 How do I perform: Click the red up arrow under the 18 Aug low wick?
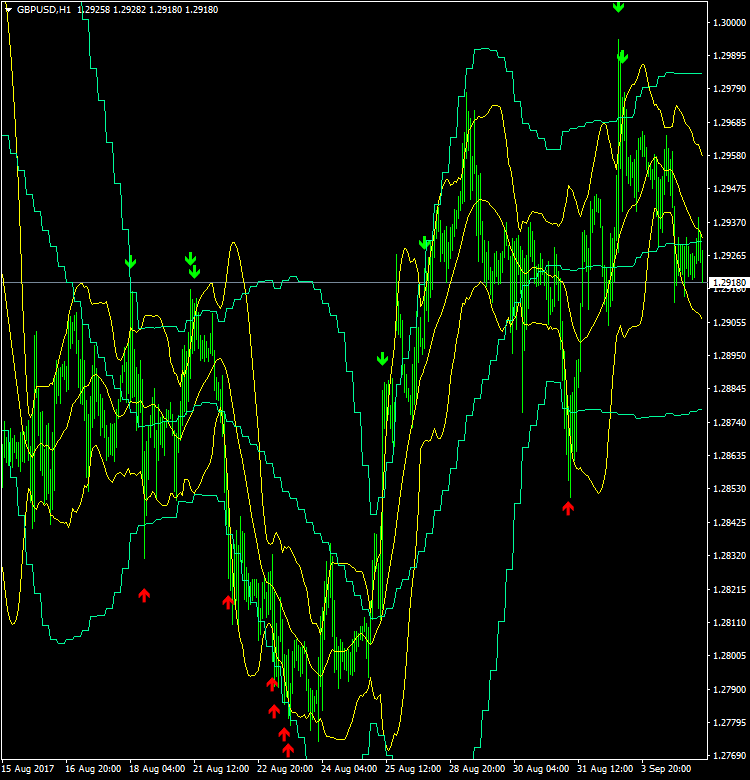click(144, 595)
